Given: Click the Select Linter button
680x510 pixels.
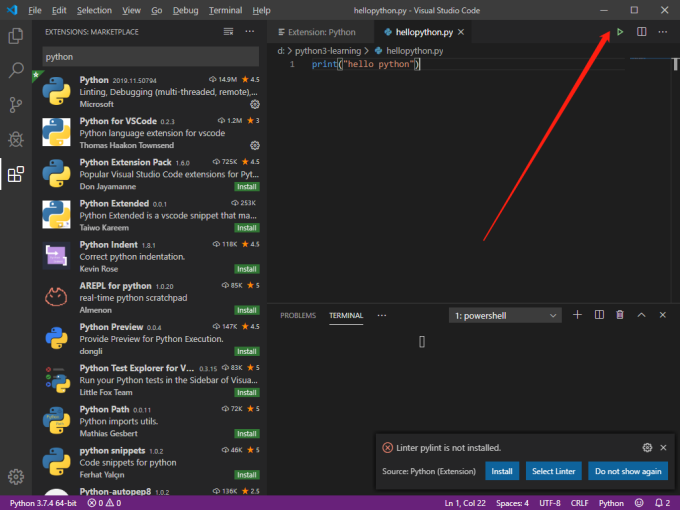Looking at the screenshot, I should (553, 471).
